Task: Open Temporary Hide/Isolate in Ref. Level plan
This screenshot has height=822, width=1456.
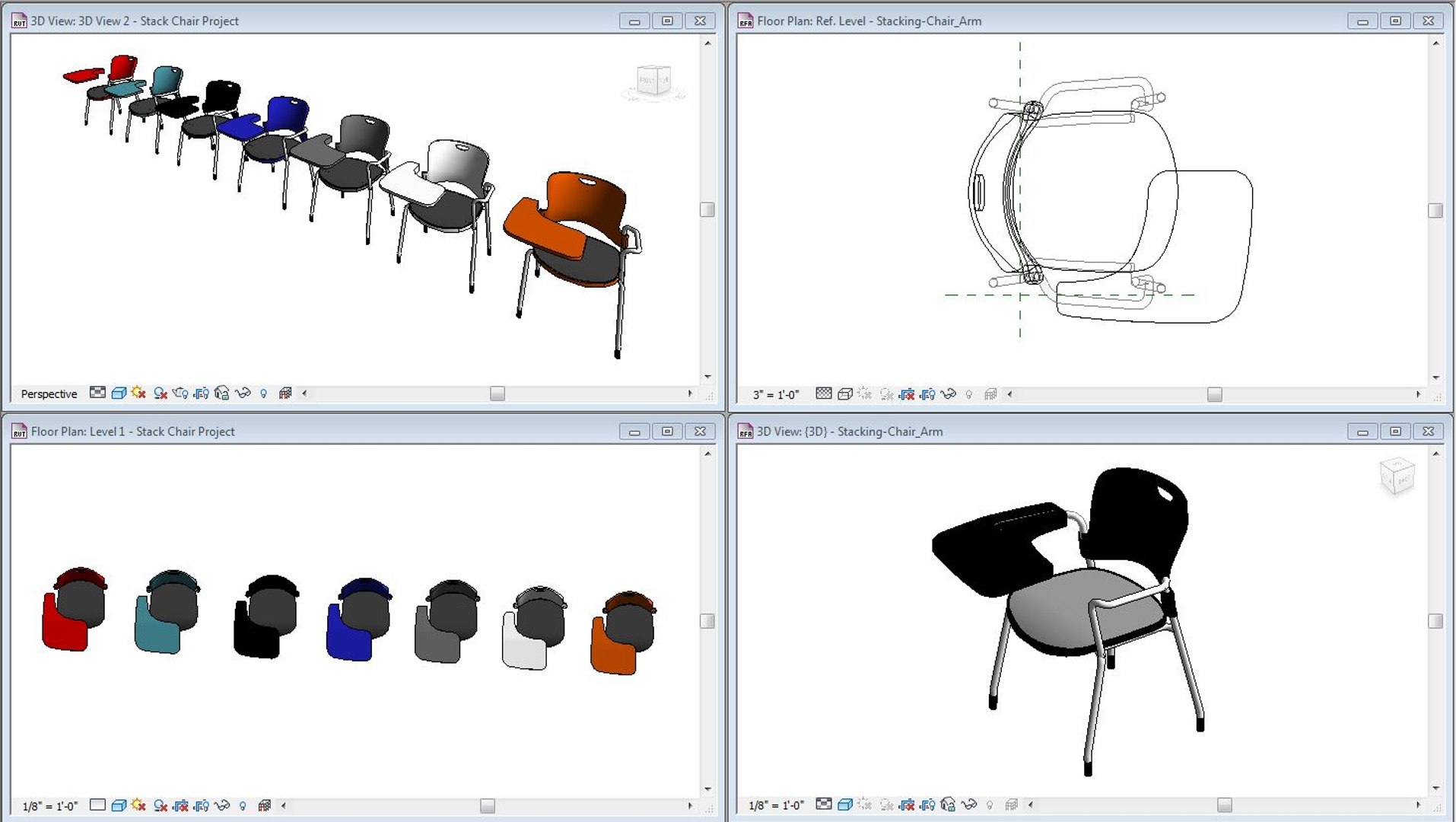Action: click(948, 393)
